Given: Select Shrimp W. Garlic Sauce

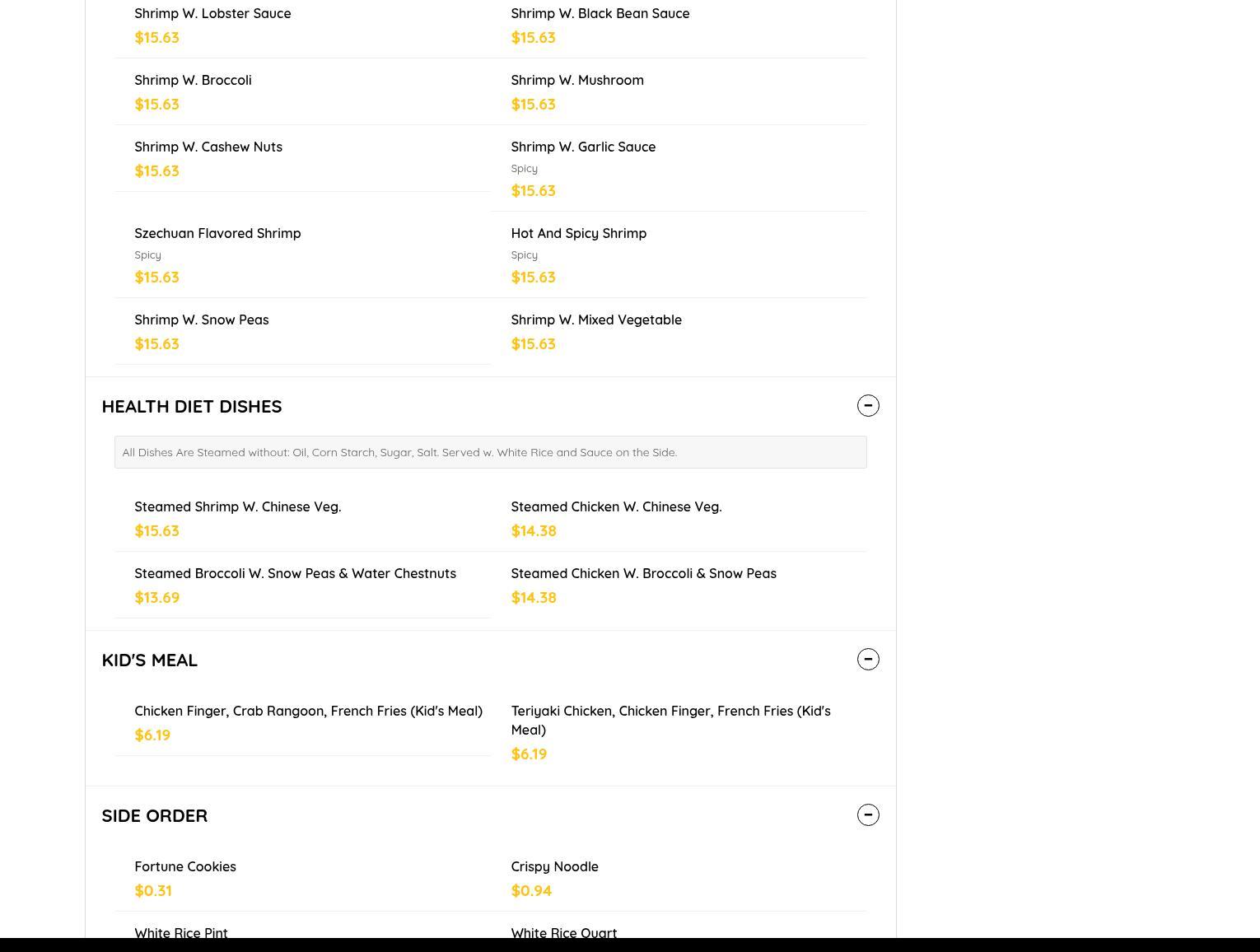Looking at the screenshot, I should [582, 147].
